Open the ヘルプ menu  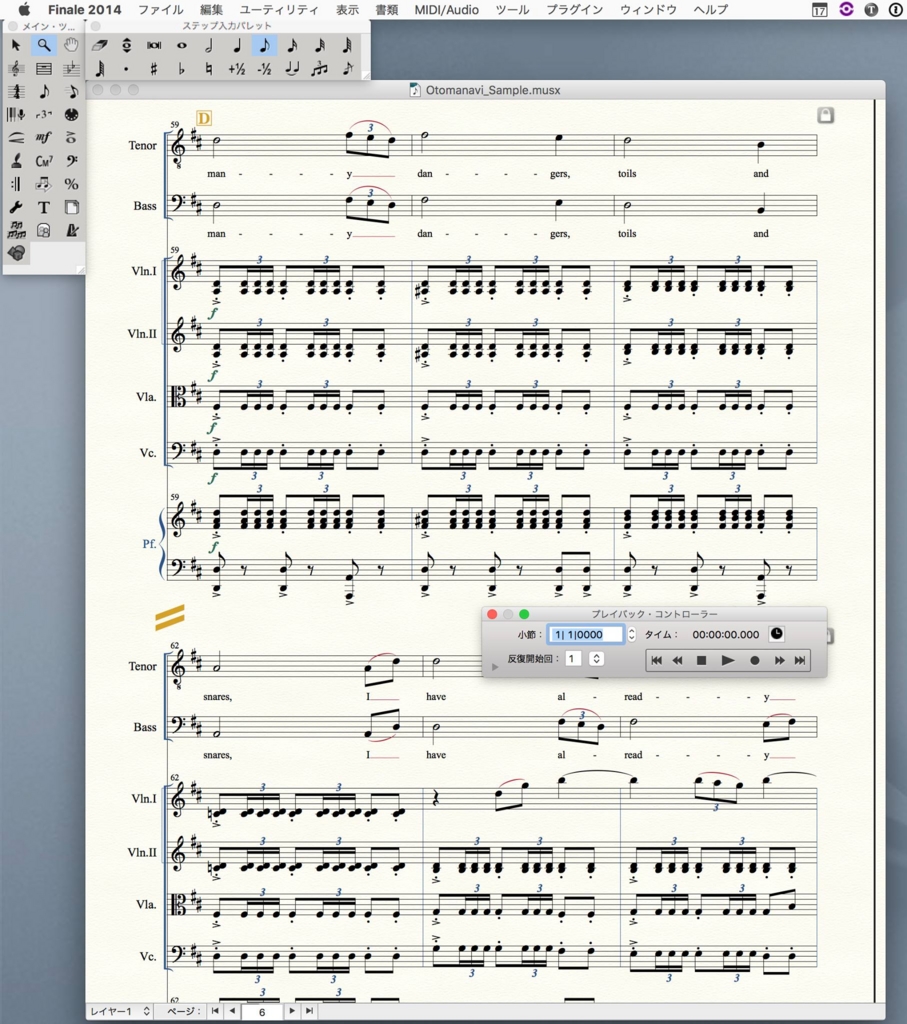tap(710, 10)
